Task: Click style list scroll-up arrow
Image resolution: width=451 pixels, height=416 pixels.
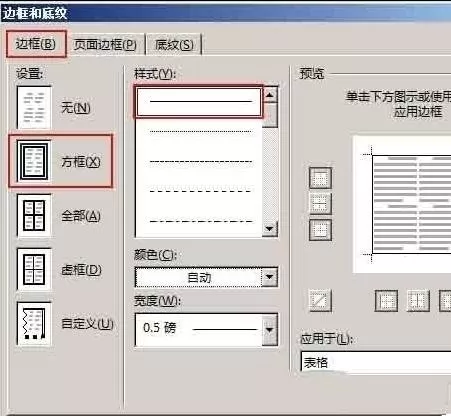Action: click(x=270, y=95)
